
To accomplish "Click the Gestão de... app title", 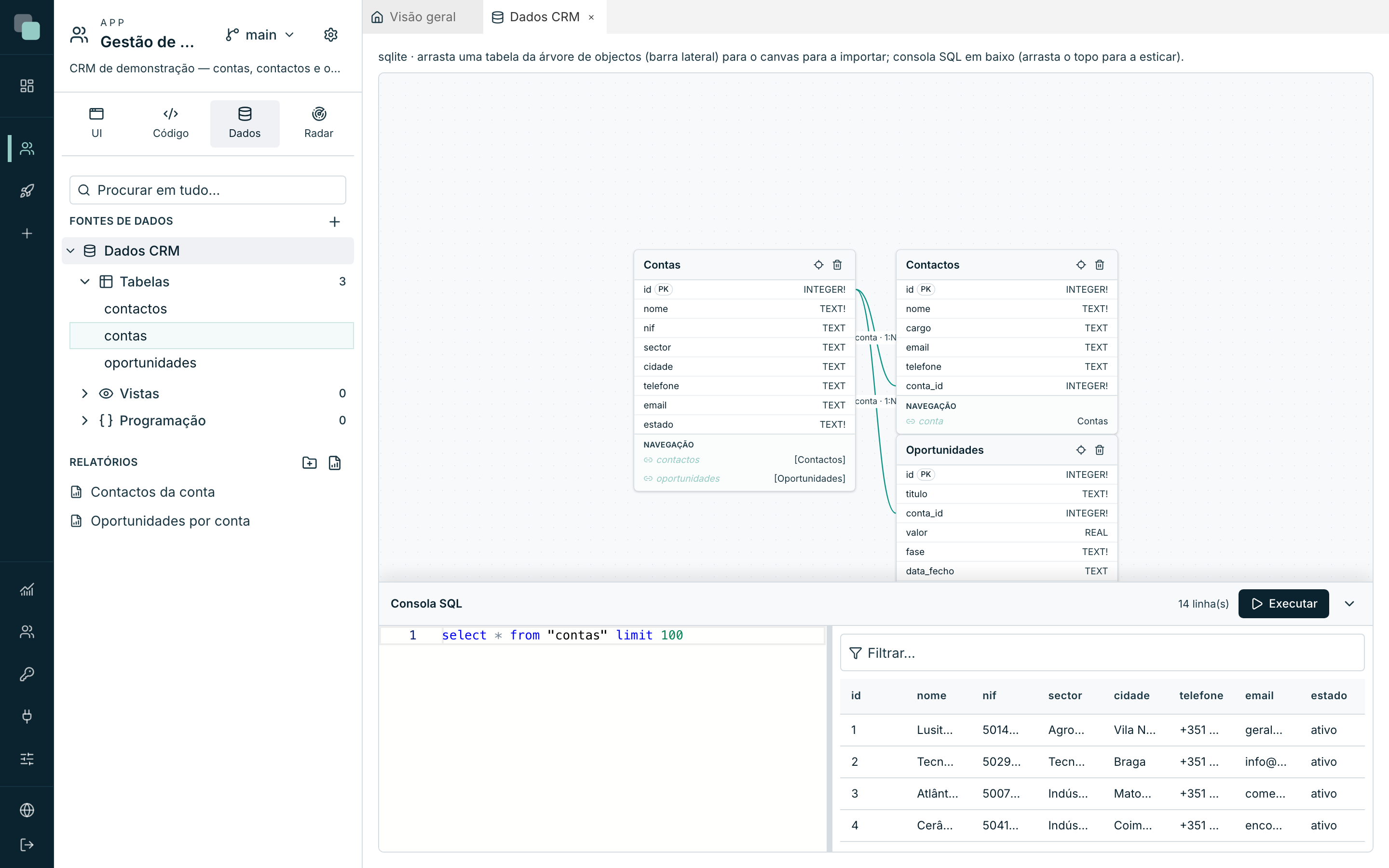I will [x=147, y=42].
